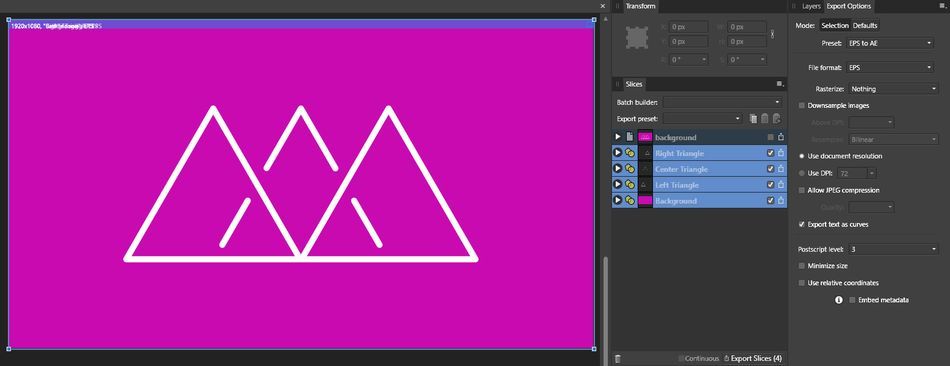This screenshot has height=366, width=950.
Task: Toggle the Continuous export checkbox
Action: pos(681,359)
